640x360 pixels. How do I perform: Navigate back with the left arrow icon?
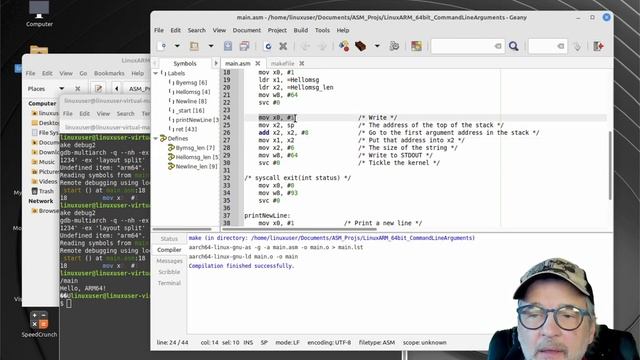(x=305, y=46)
